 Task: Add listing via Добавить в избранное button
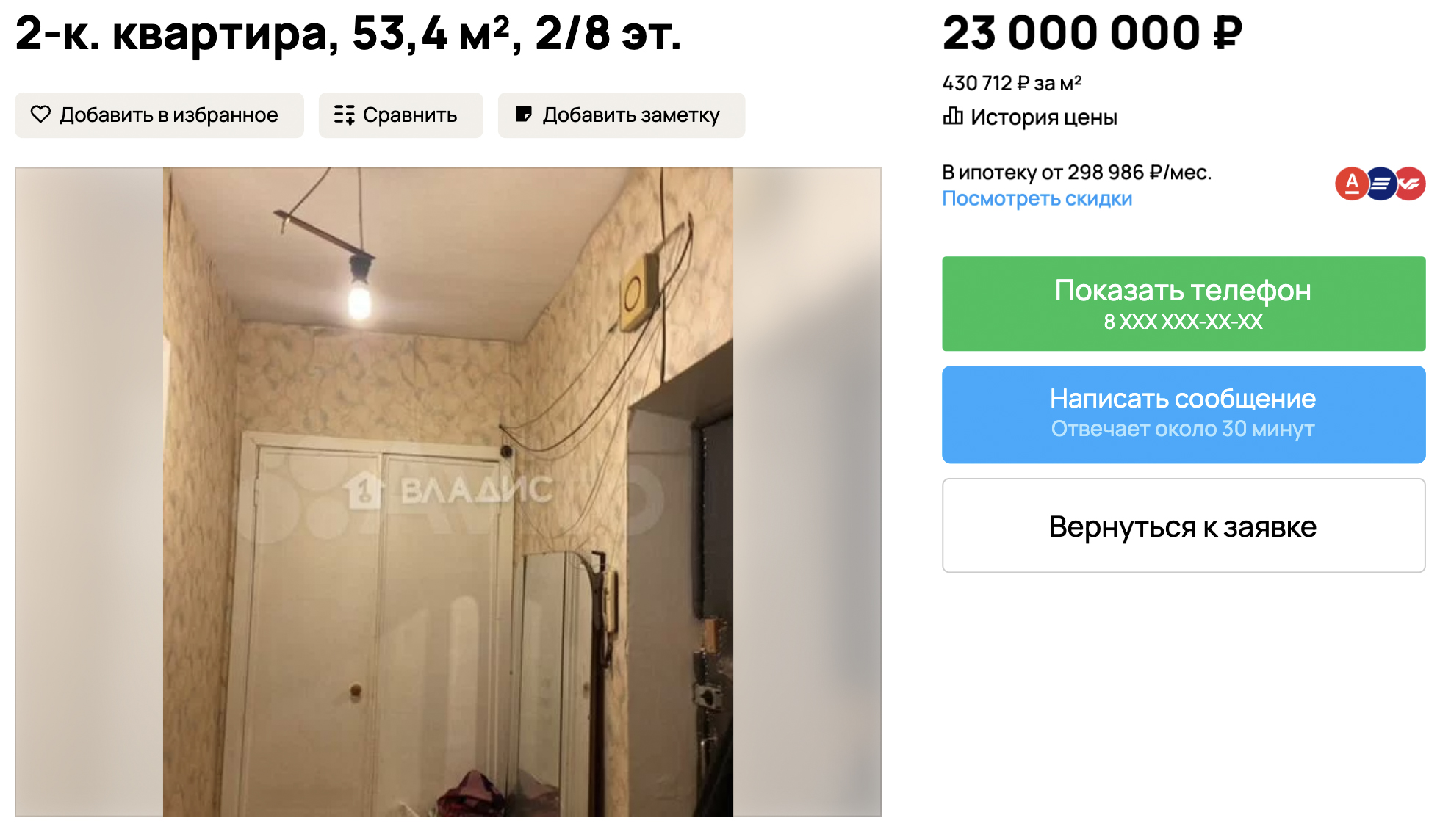coord(159,115)
